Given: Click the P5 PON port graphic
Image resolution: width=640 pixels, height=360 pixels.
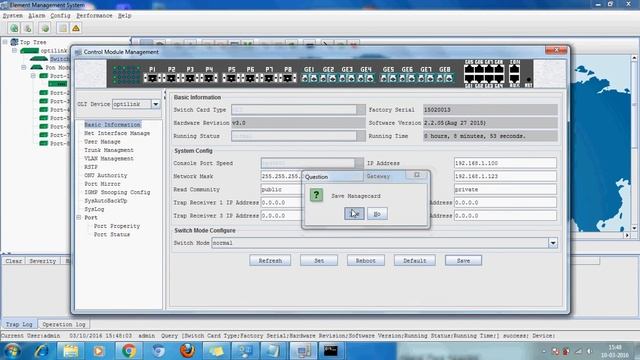Looking at the screenshot, I should pyautogui.click(x=231, y=78).
